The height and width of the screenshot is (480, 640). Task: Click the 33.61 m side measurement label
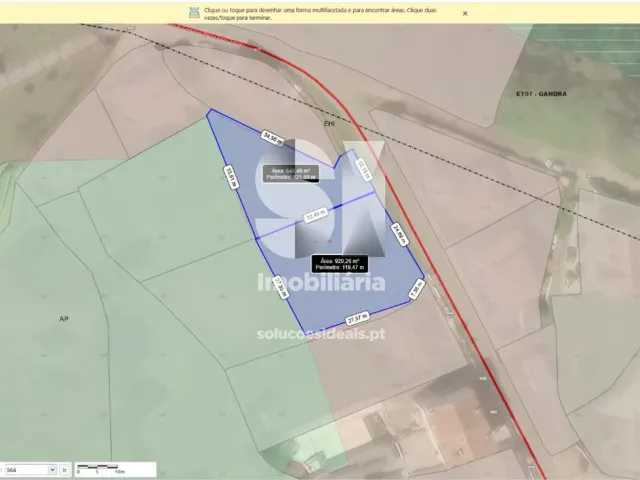click(229, 178)
